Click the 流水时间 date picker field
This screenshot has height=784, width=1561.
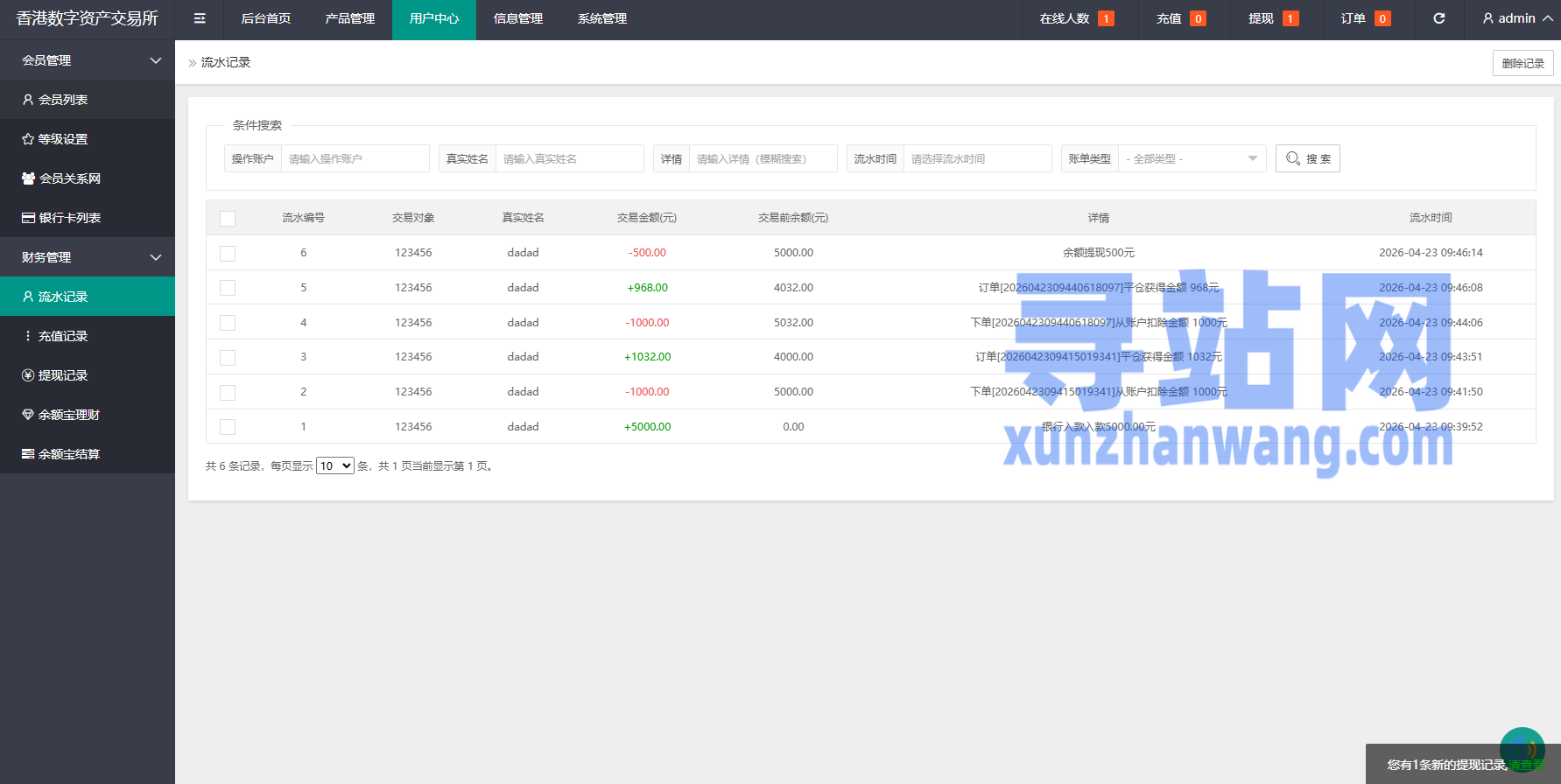pos(978,158)
